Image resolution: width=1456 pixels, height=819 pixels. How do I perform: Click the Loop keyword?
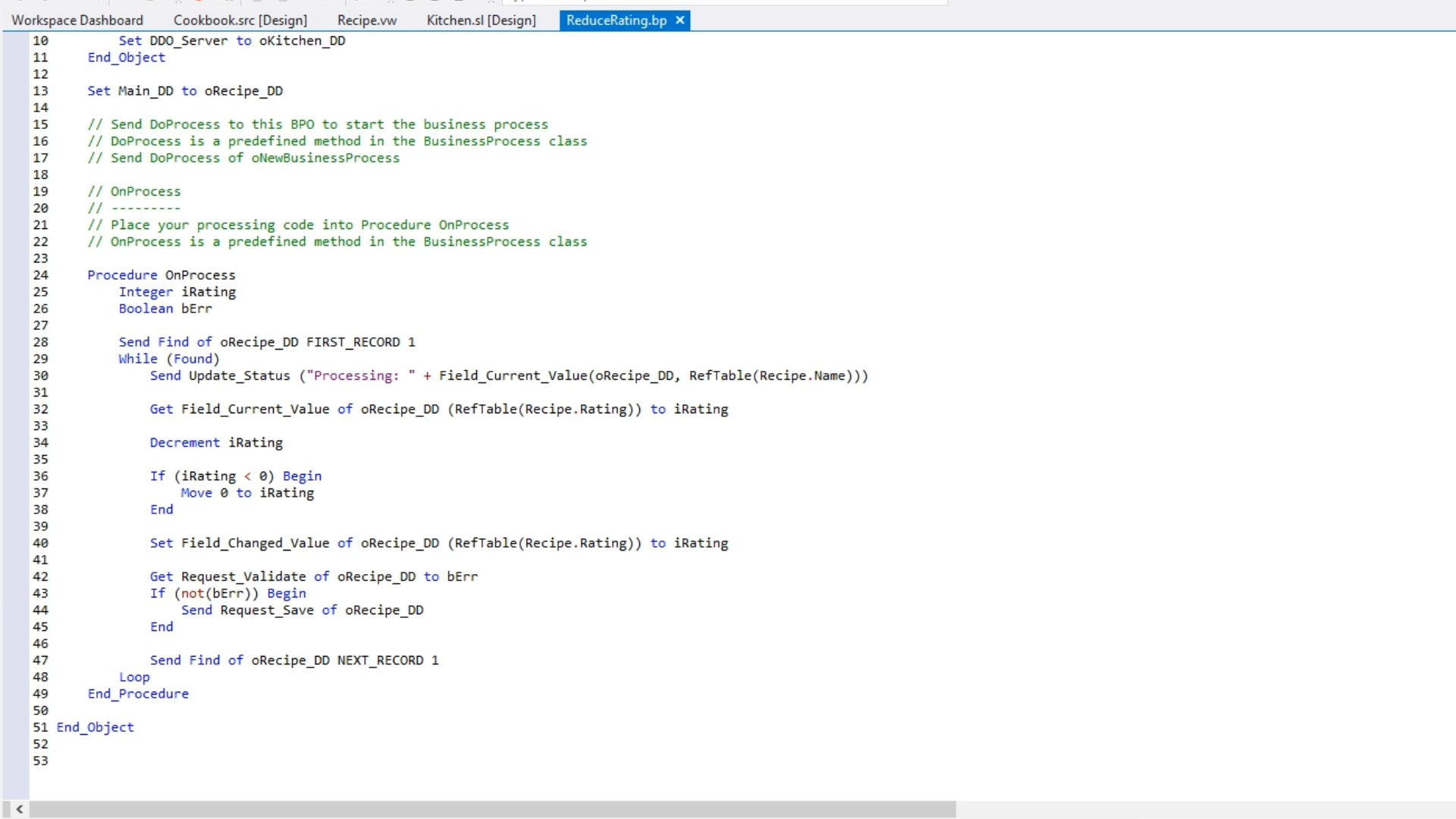(134, 677)
